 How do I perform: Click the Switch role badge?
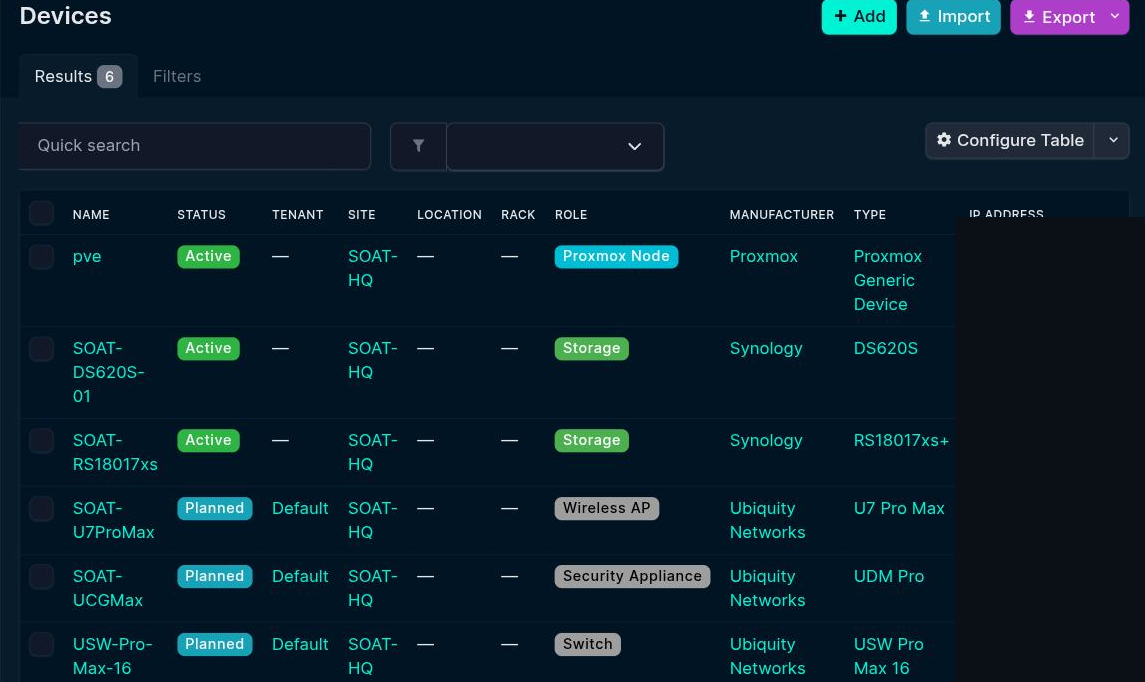pos(587,644)
